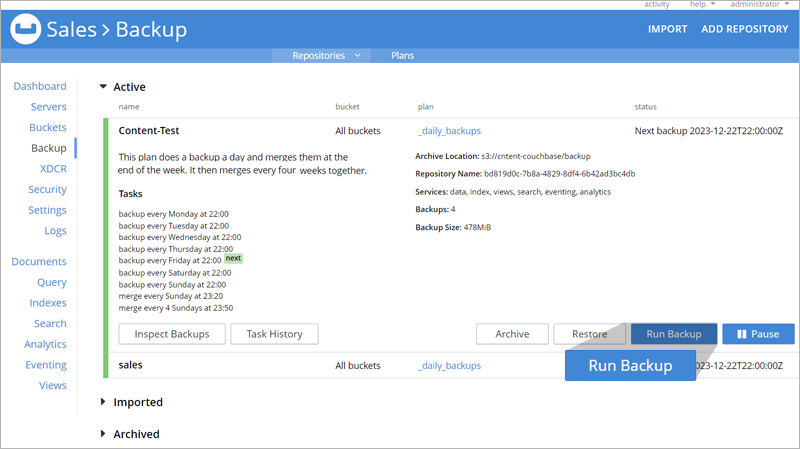Go to Indexes in the sidebar

point(48,303)
